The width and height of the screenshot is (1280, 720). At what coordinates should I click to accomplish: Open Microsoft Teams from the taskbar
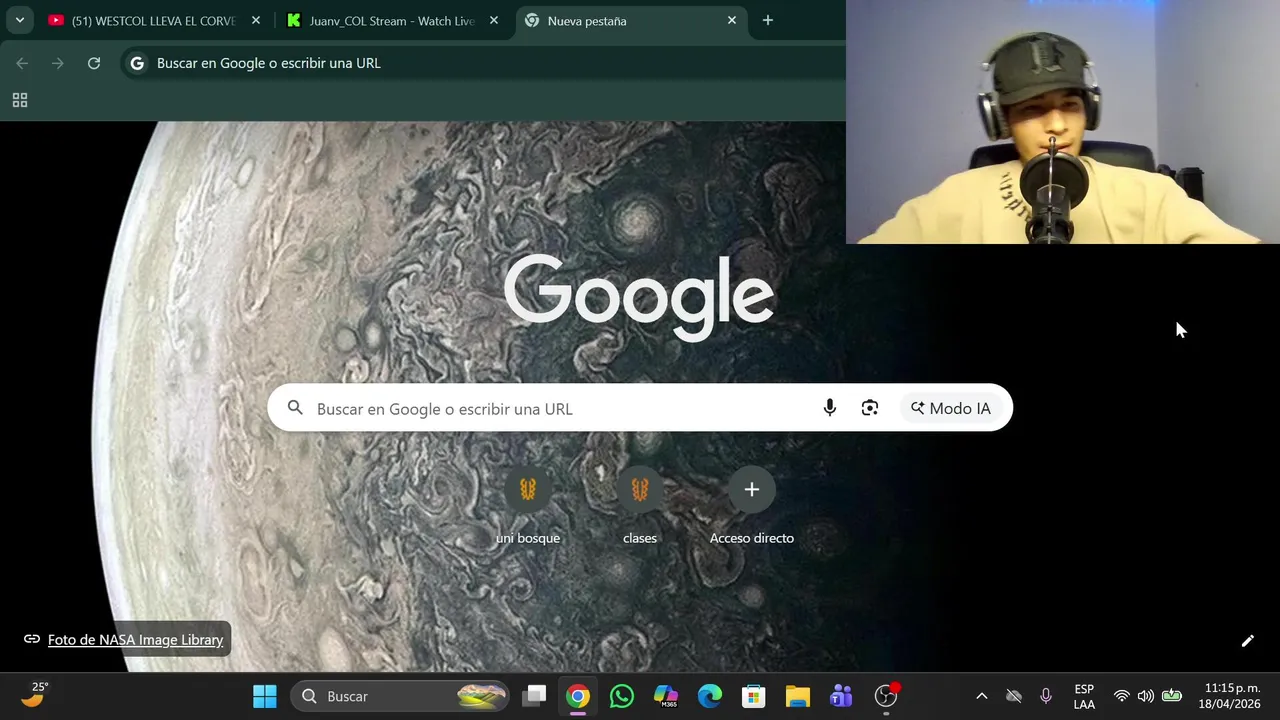click(842, 696)
